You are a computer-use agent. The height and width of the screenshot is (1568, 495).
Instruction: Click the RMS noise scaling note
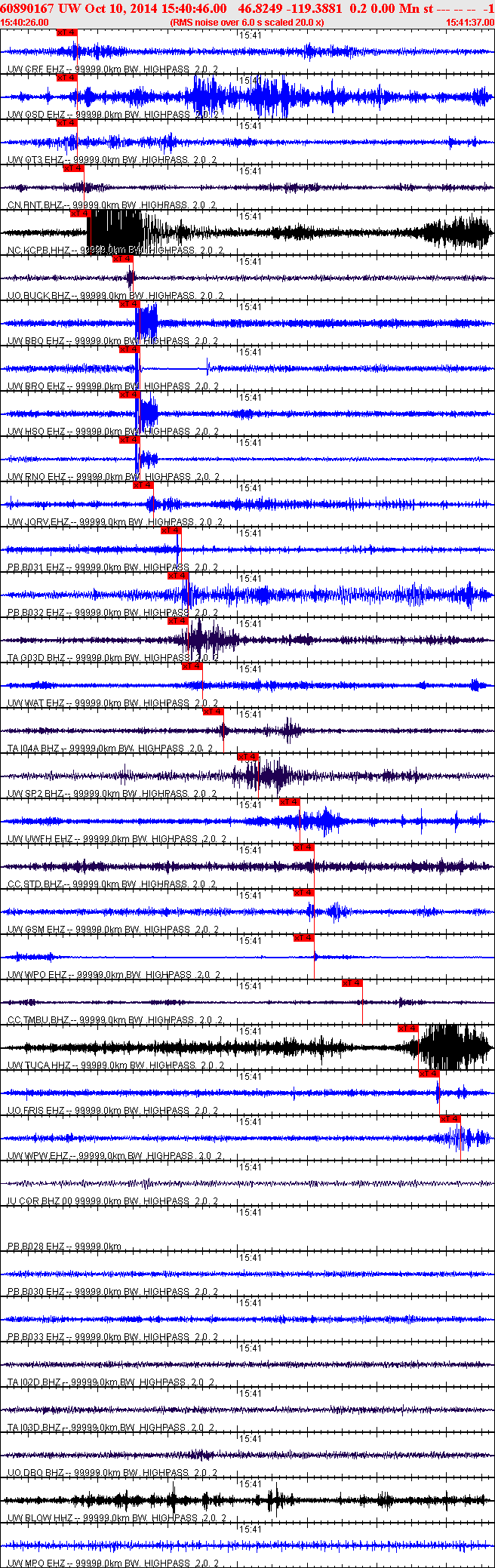pos(247,23)
